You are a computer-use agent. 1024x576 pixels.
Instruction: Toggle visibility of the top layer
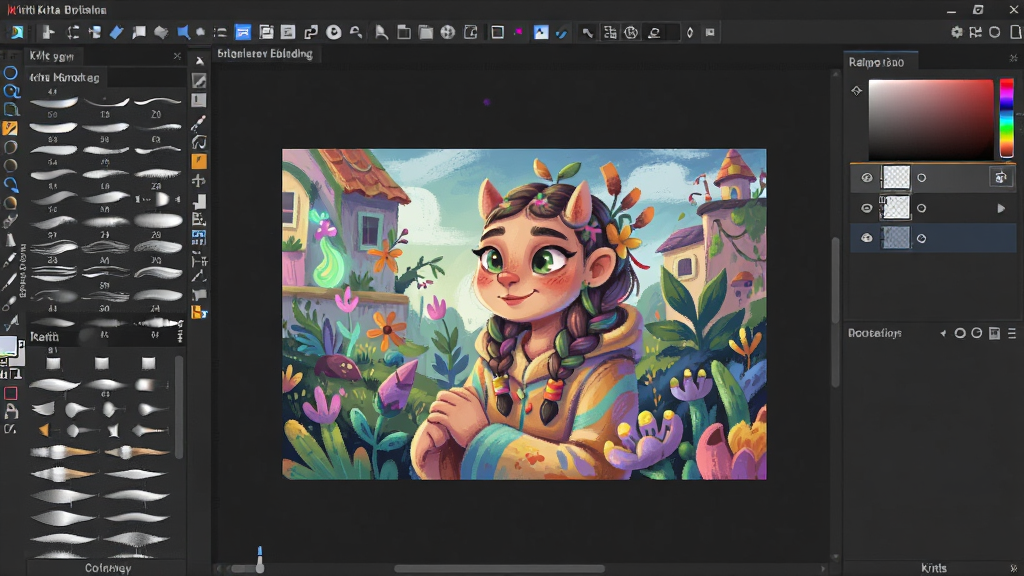[867, 178]
